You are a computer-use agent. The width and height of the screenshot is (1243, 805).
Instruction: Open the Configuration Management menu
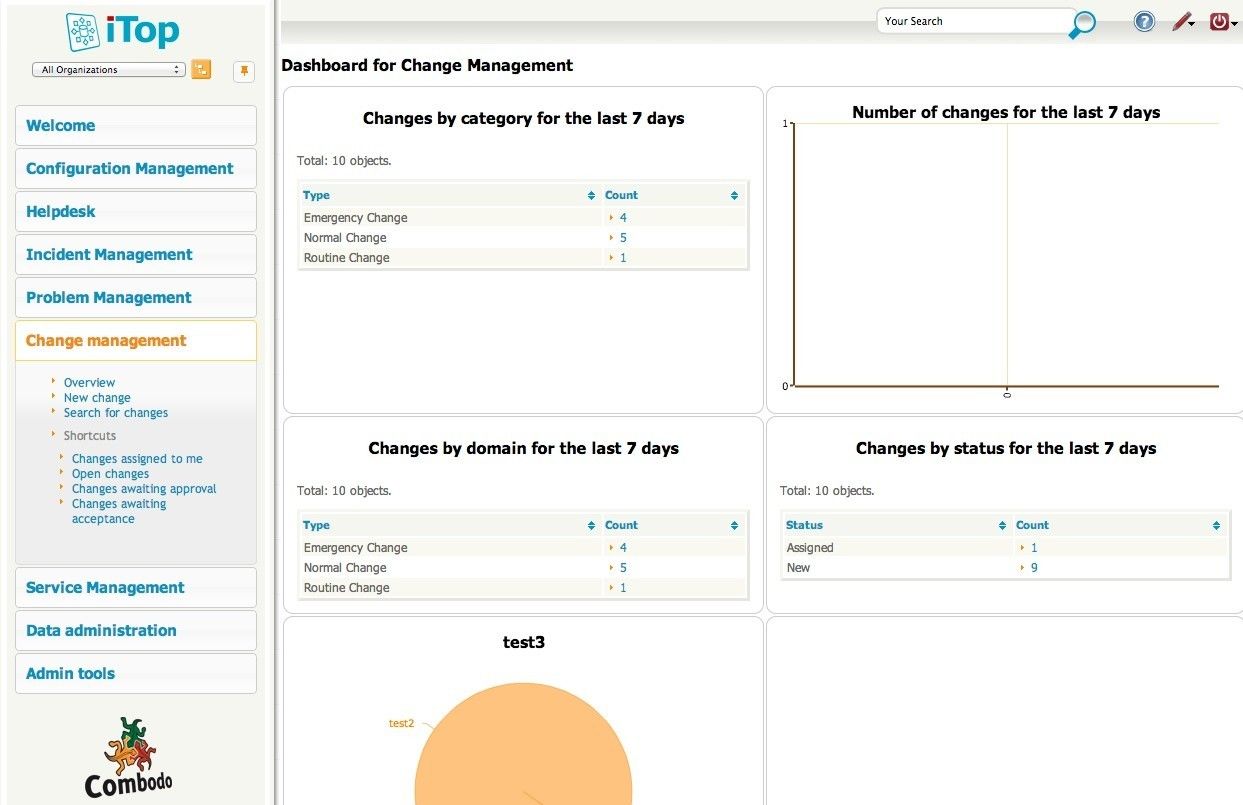pos(136,168)
